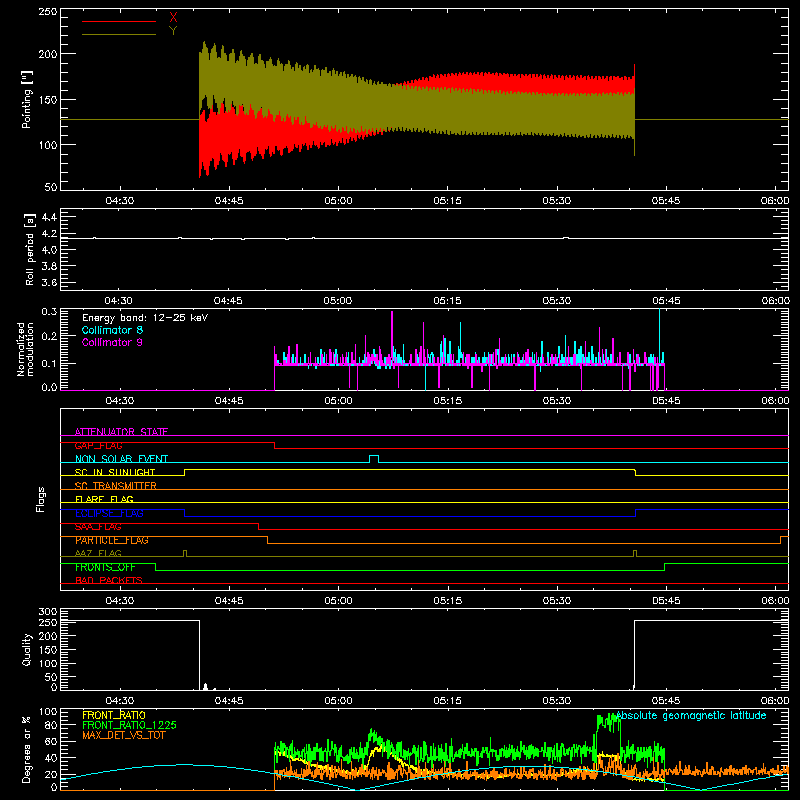Click the NON_SOLAR_EVENT pulse near 05:05

[374, 458]
